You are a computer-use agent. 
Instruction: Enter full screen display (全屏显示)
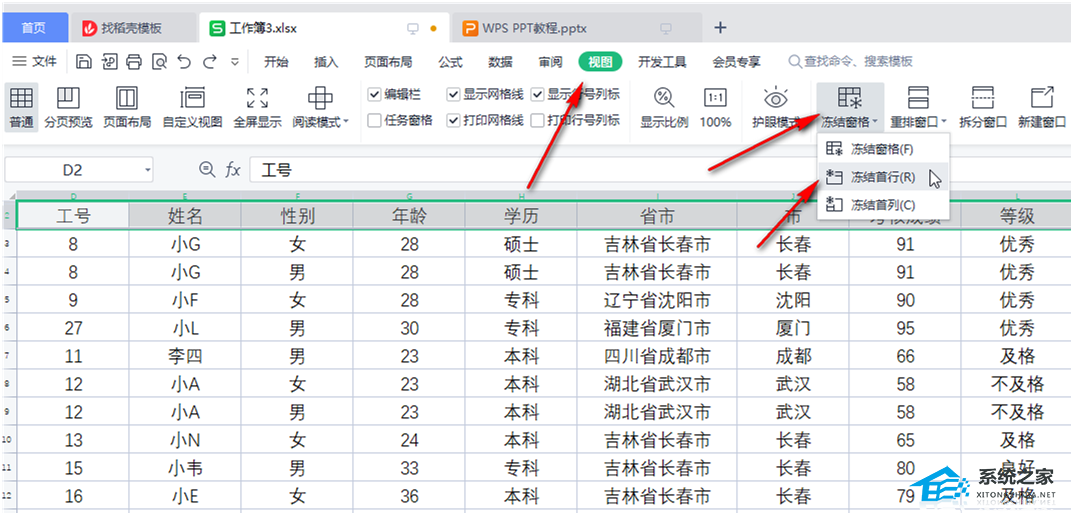pyautogui.click(x=257, y=107)
